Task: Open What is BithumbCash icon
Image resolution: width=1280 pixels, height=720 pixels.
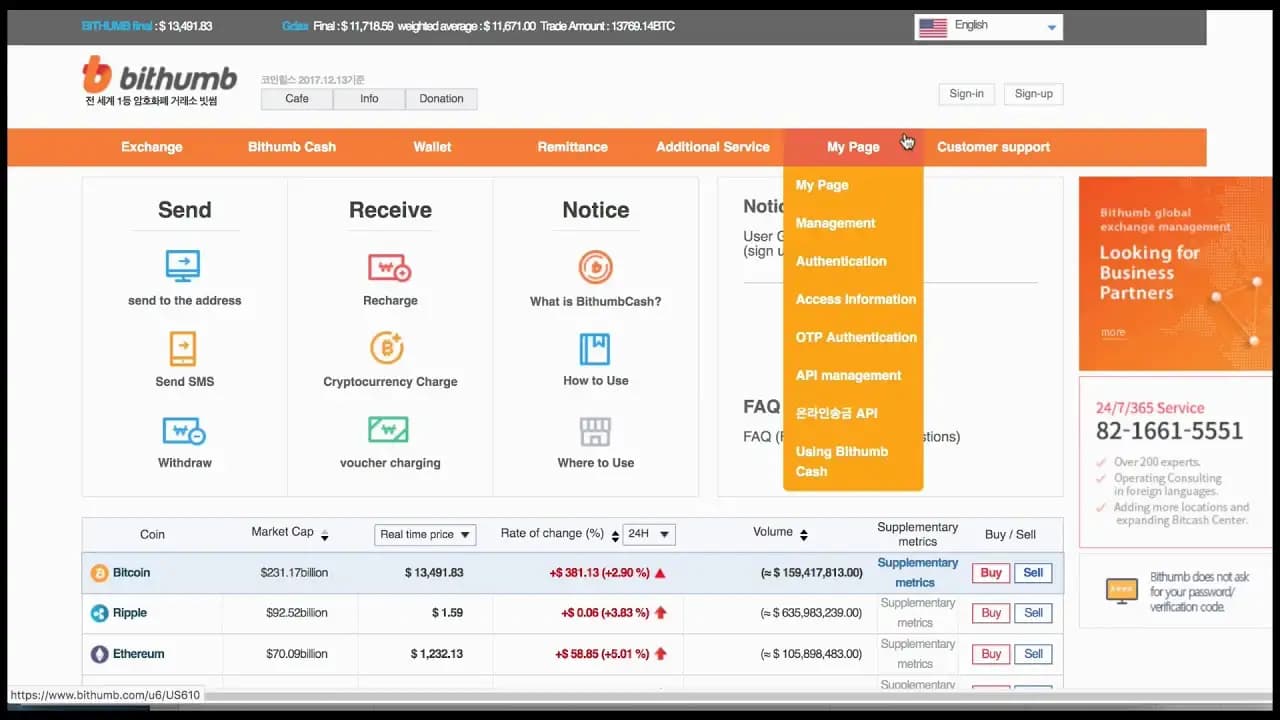Action: 596,267
